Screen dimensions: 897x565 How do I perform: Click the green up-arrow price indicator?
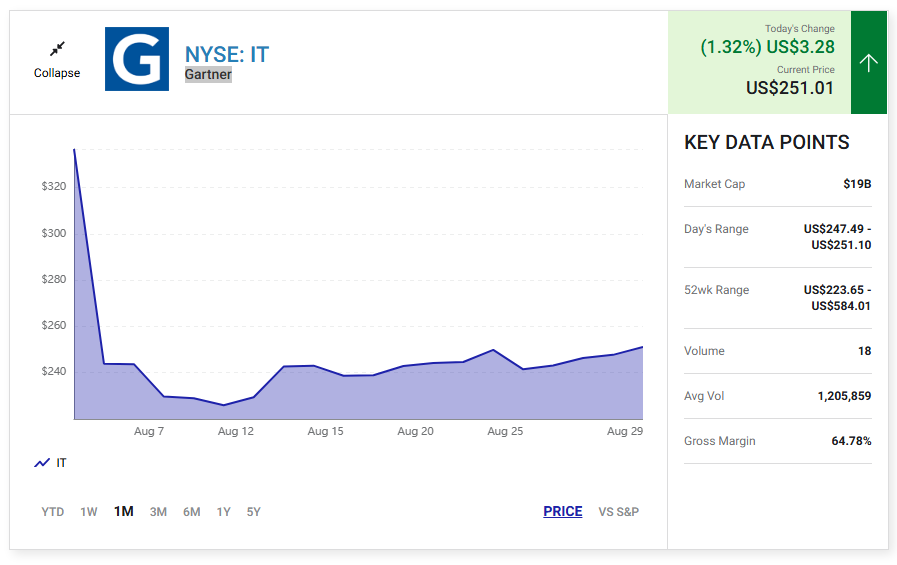pyautogui.click(x=868, y=62)
